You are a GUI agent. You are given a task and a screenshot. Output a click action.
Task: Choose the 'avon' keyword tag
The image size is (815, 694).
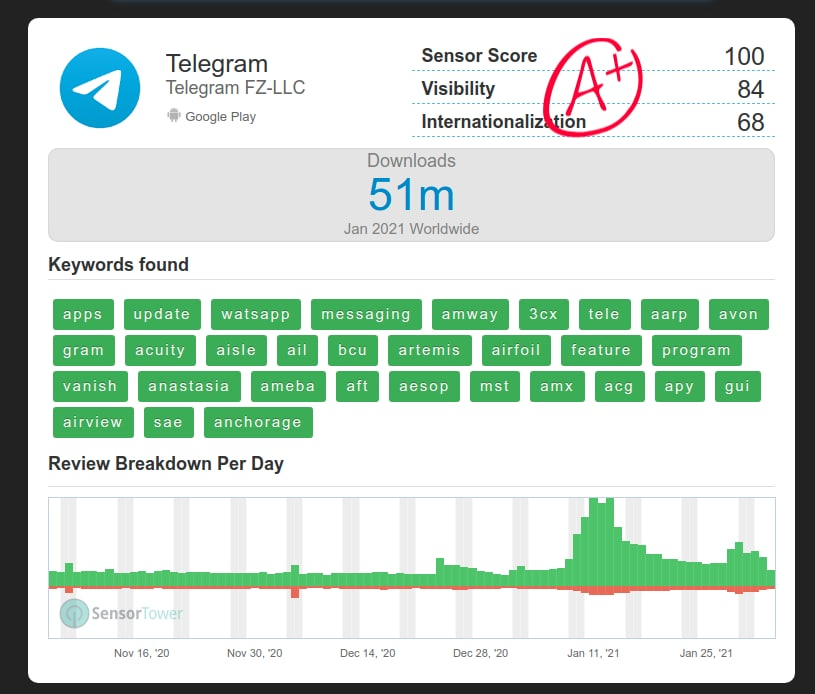(x=739, y=314)
